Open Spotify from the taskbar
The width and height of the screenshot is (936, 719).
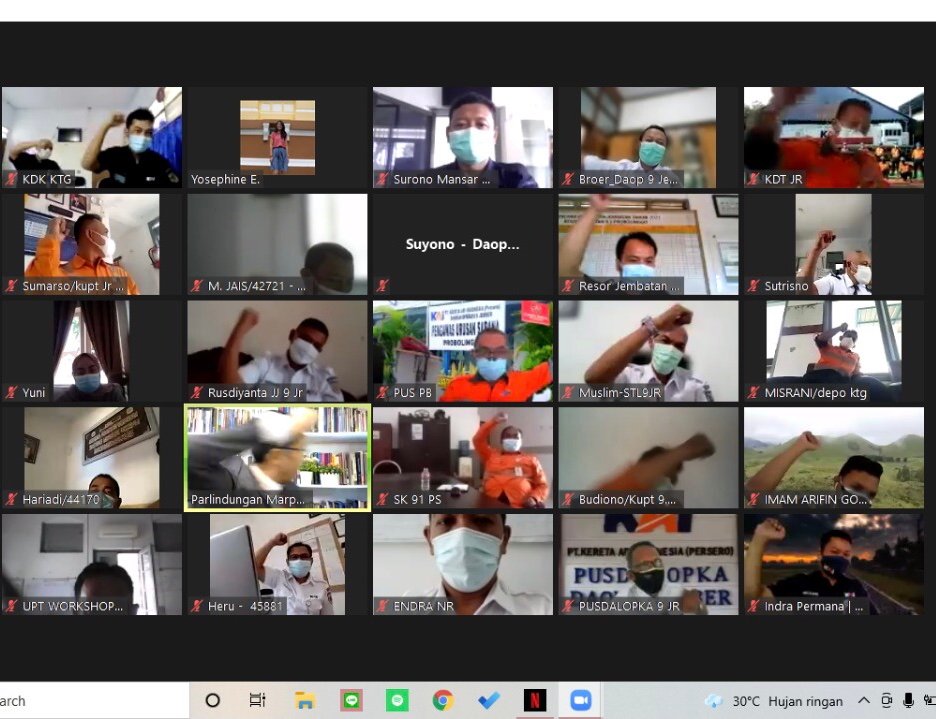[397, 700]
